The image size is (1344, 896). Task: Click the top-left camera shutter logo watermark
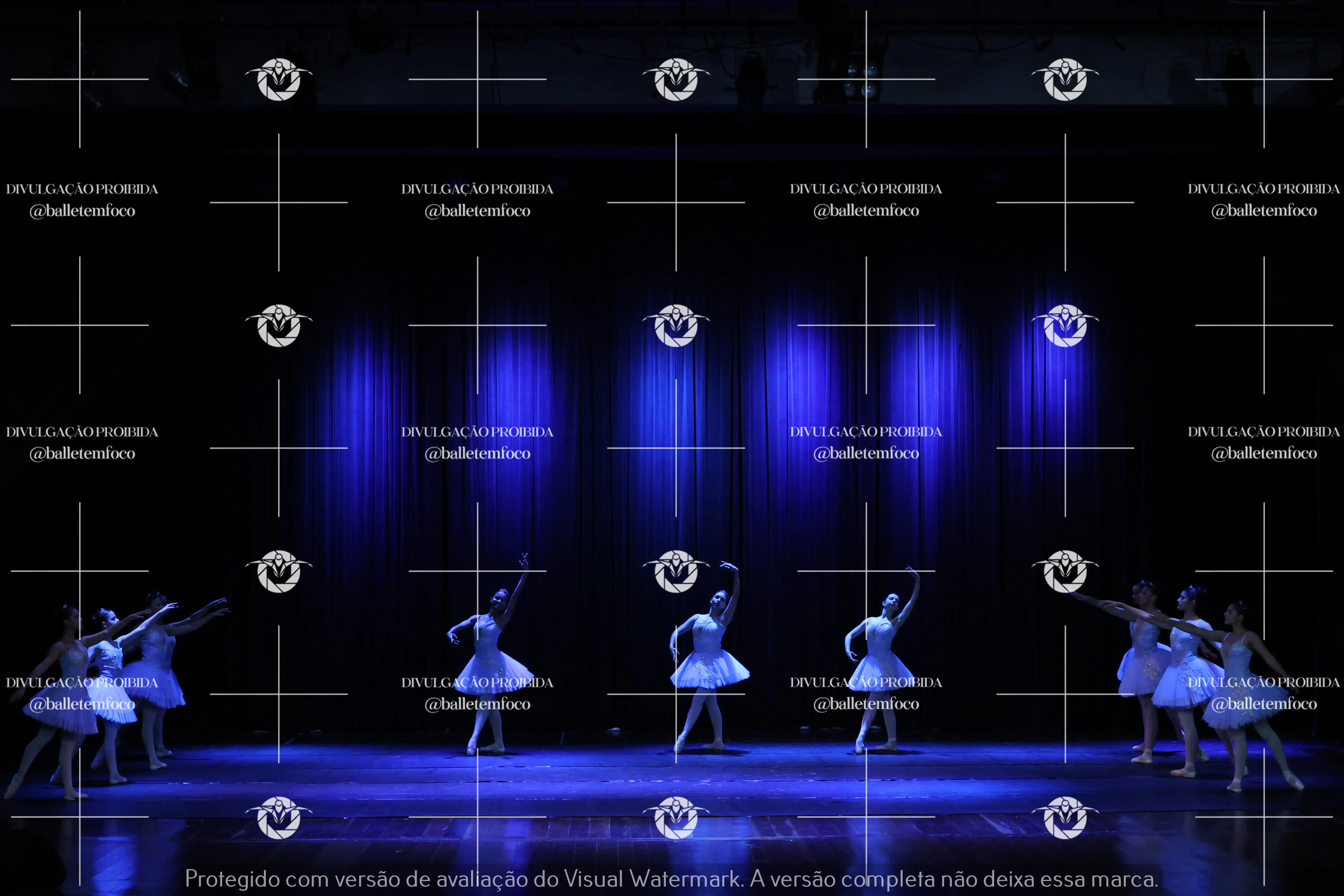[x=279, y=80]
